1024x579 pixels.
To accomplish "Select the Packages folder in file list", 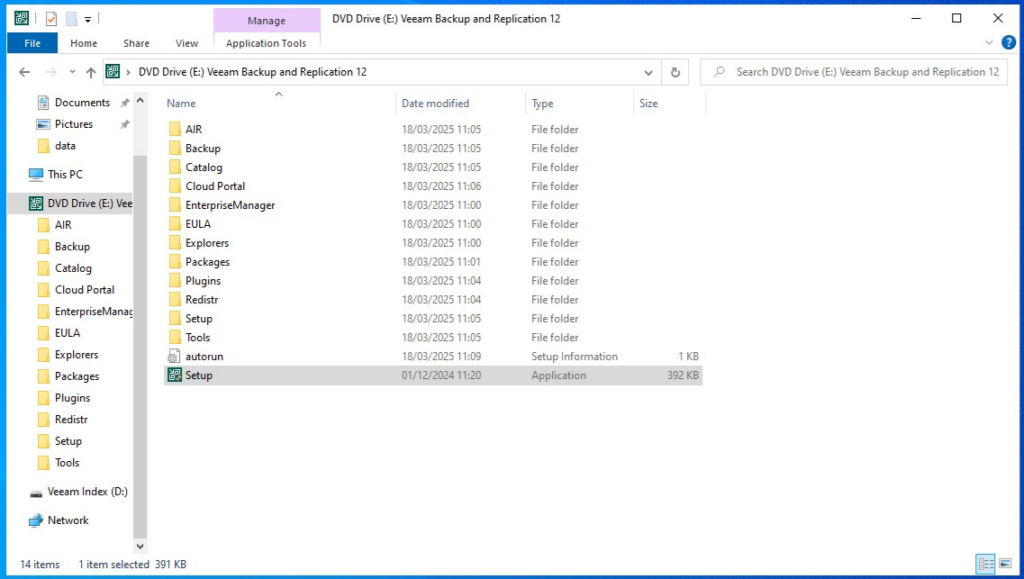I will click(207, 262).
